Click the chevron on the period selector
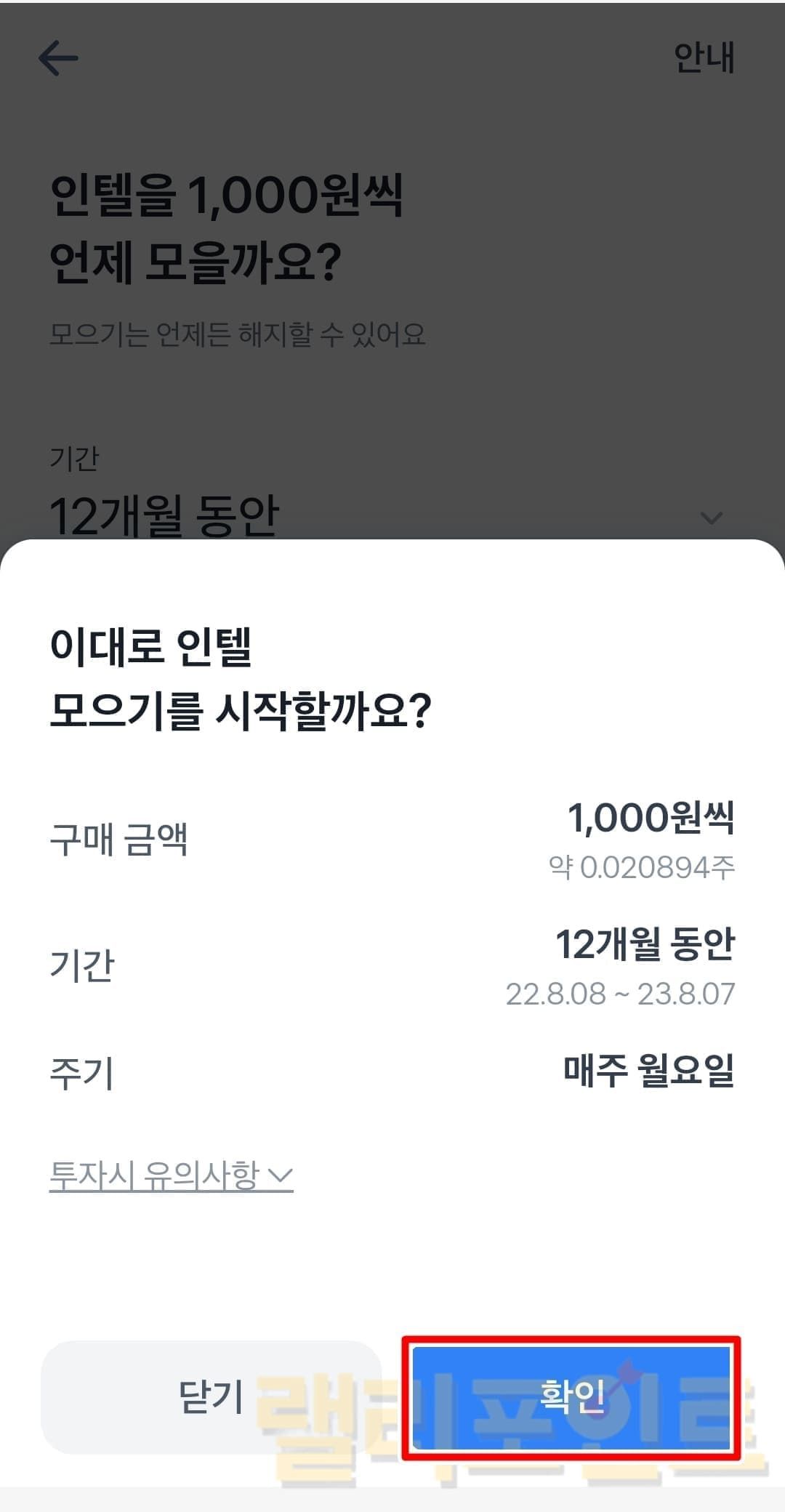785x1512 pixels. (710, 518)
